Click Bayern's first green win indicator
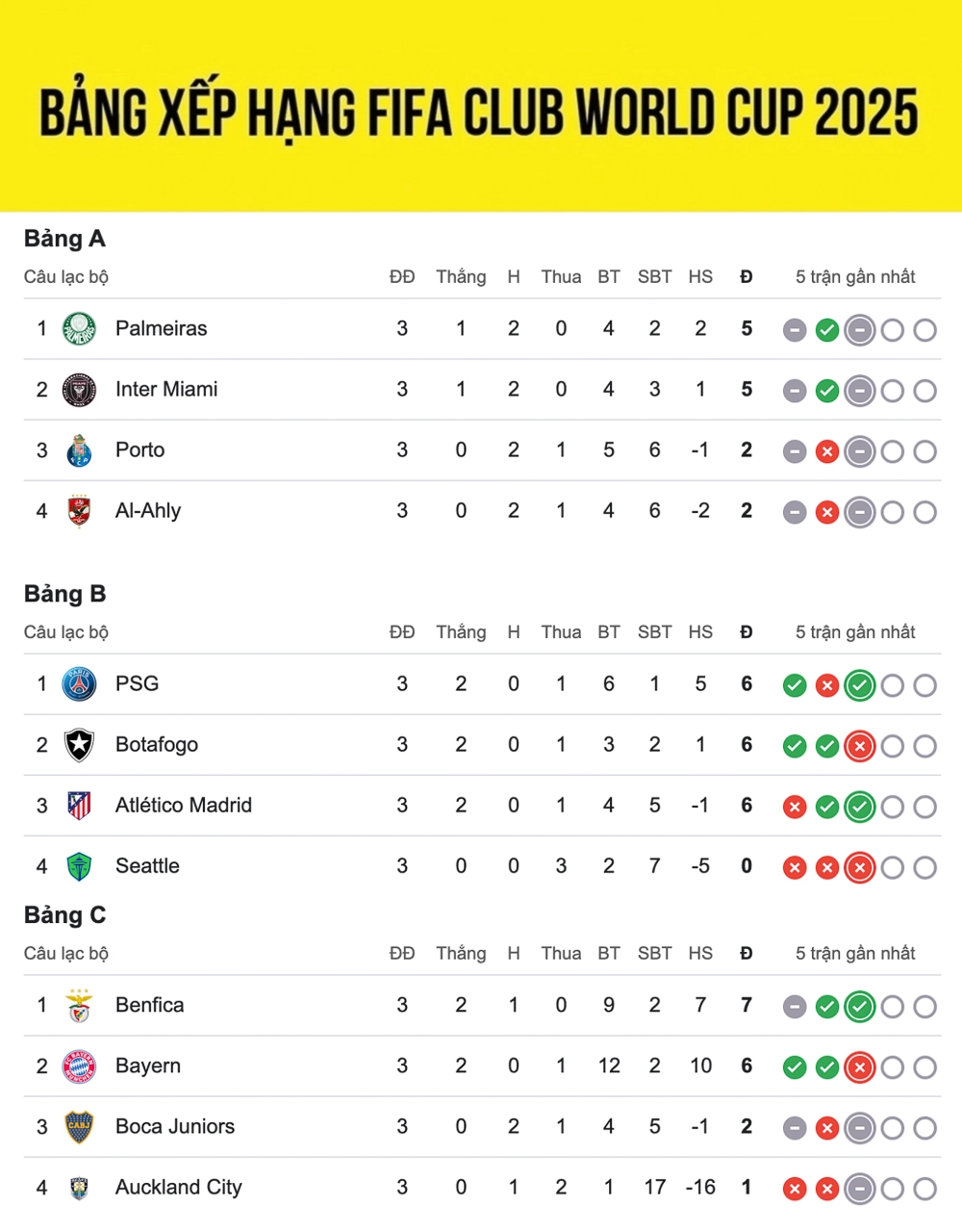 point(795,1067)
